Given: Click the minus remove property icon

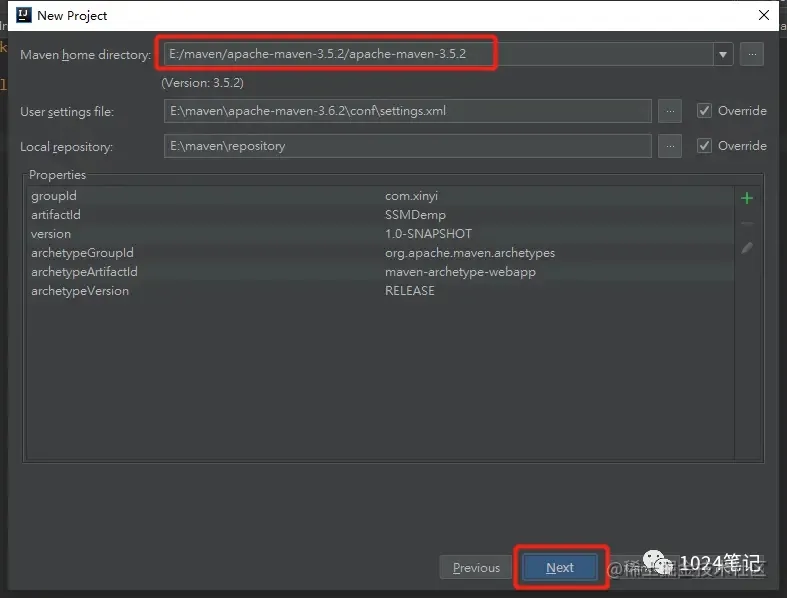Looking at the screenshot, I should (746, 223).
